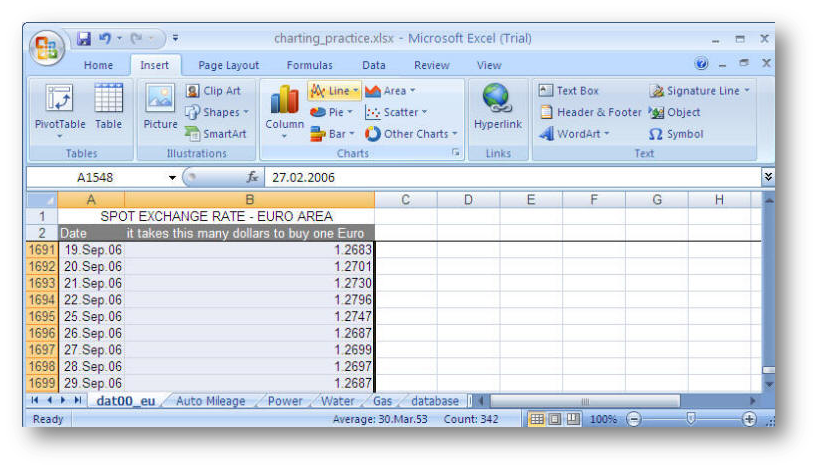Image resolution: width=817 pixels, height=469 pixels.
Task: Click the zoom slider handle
Action: click(690, 419)
